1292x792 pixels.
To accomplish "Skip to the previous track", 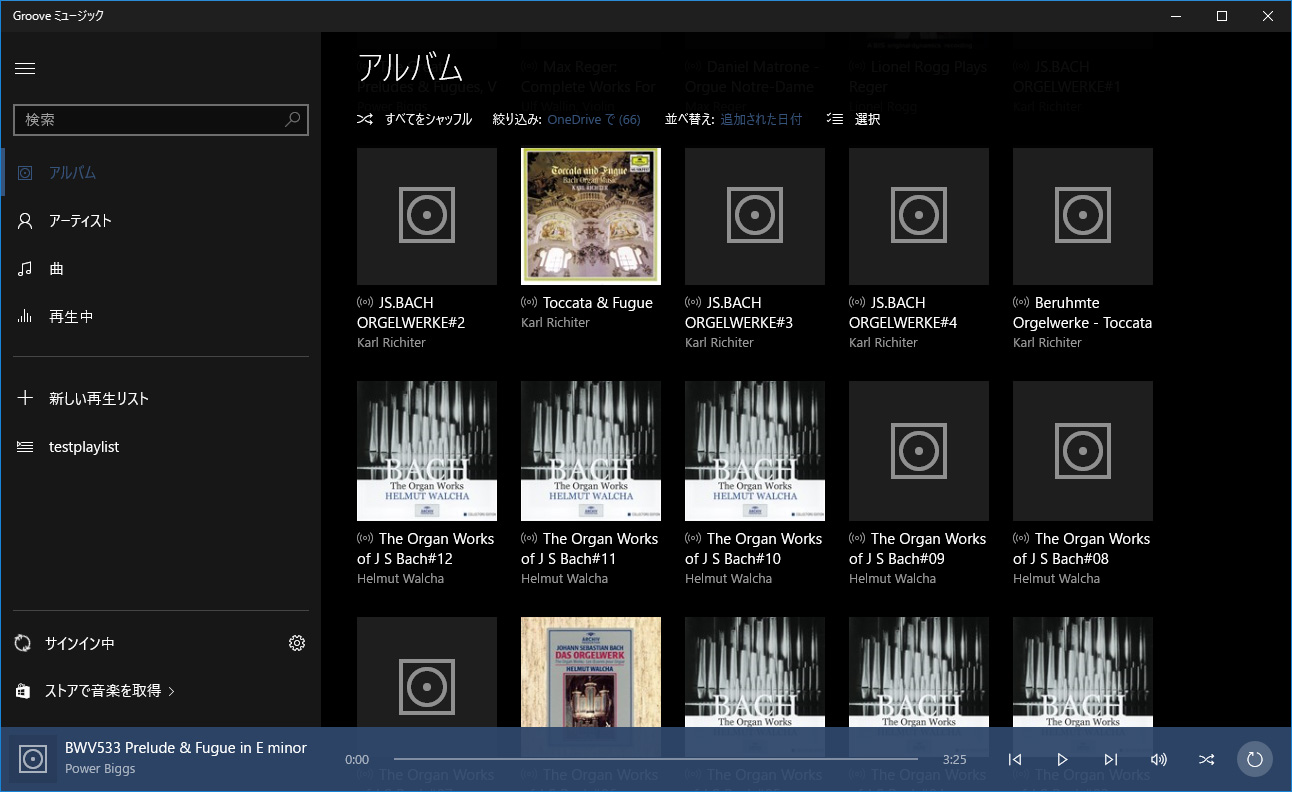I will coord(1015,760).
